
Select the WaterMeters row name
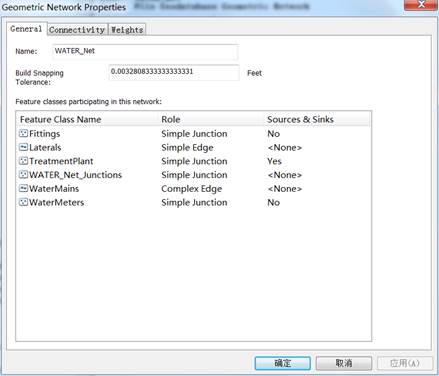[56, 202]
